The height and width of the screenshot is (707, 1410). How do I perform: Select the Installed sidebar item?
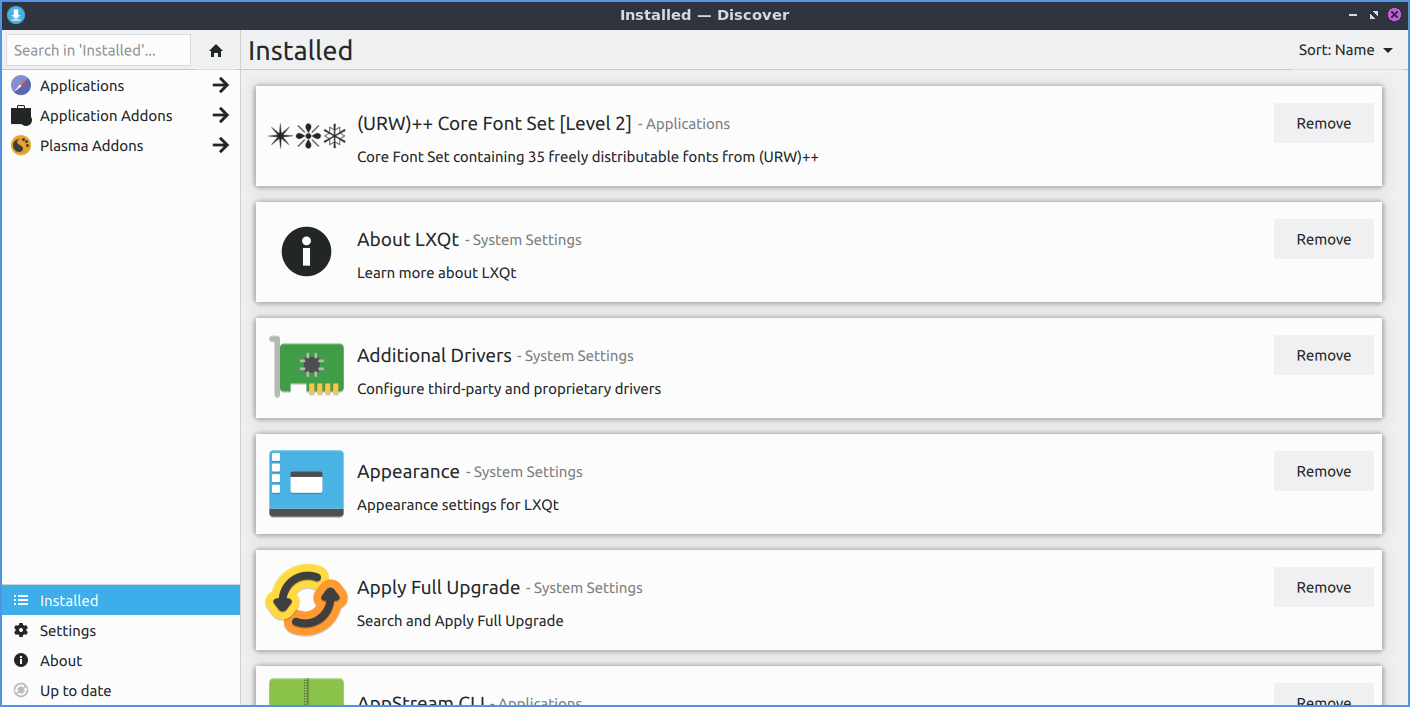69,601
